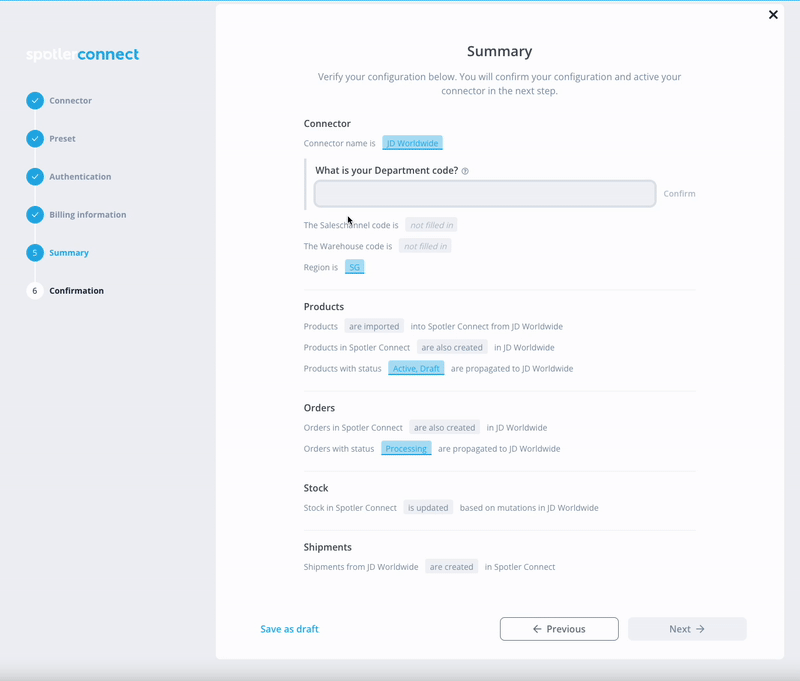Image resolution: width=800 pixels, height=681 pixels.
Task: Click the Next button
Action: click(687, 629)
